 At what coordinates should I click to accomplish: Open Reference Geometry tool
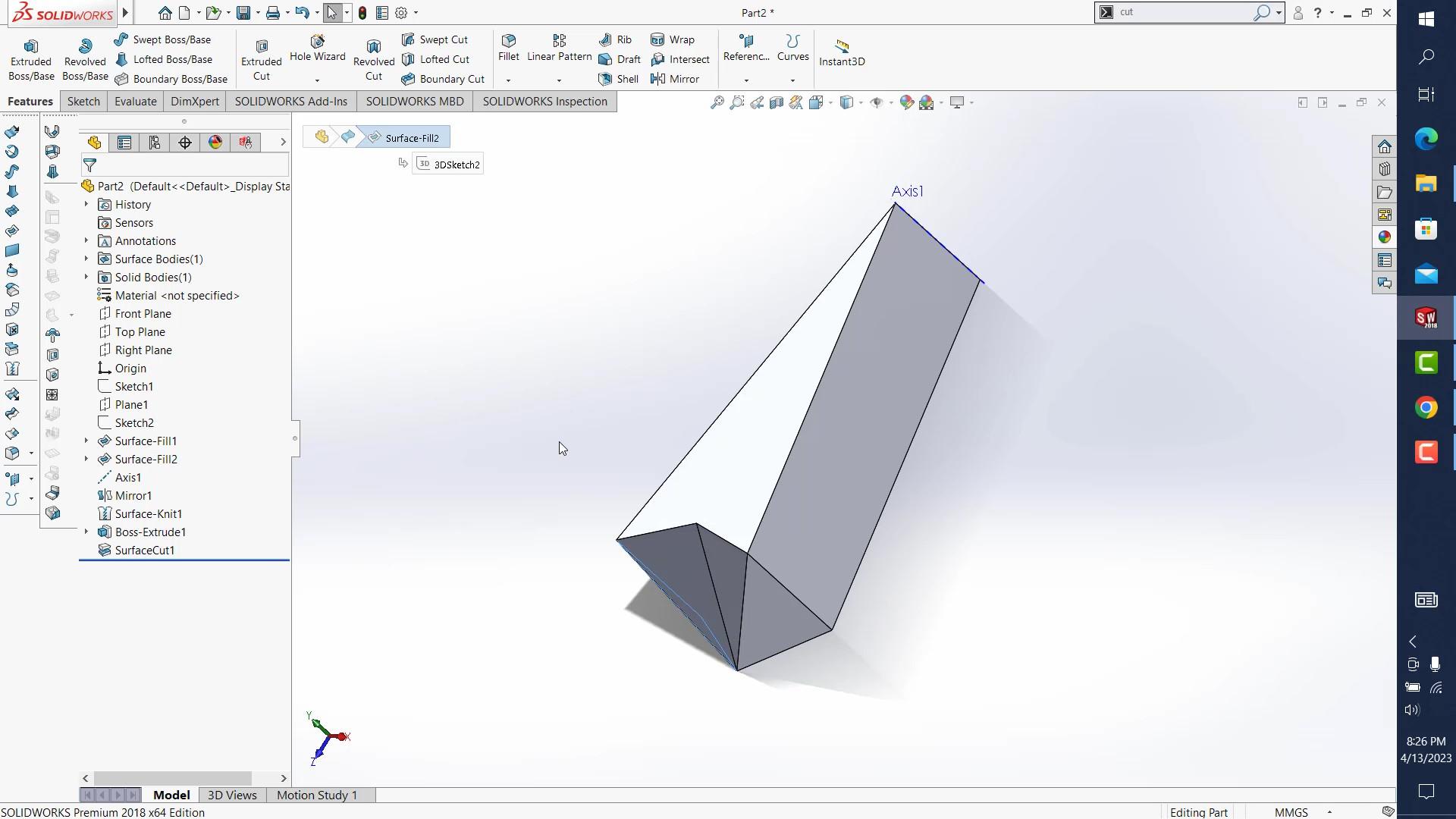[746, 48]
